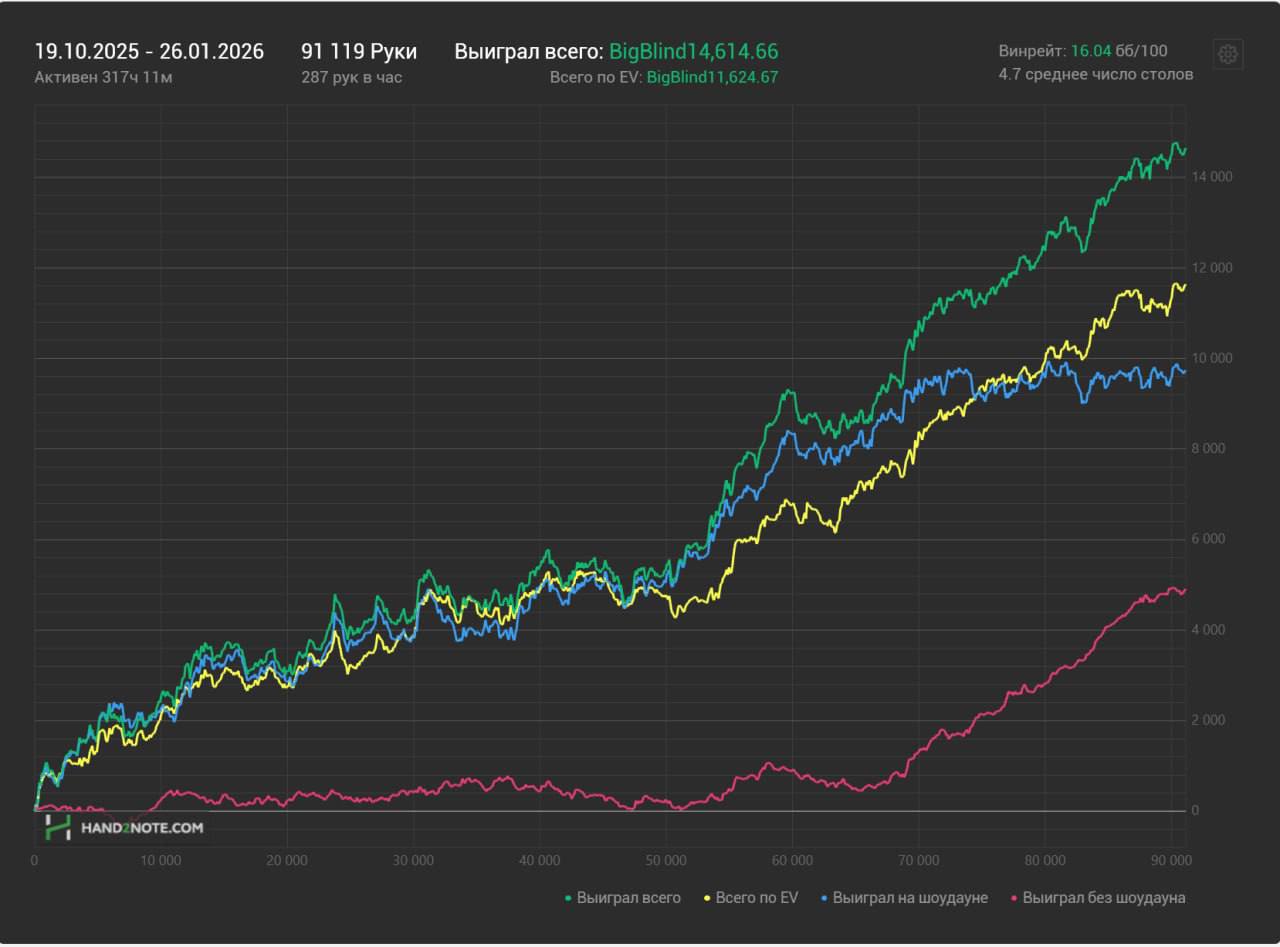Click the 10 000 label on vertical axis
The width and height of the screenshot is (1280, 947).
1211,358
